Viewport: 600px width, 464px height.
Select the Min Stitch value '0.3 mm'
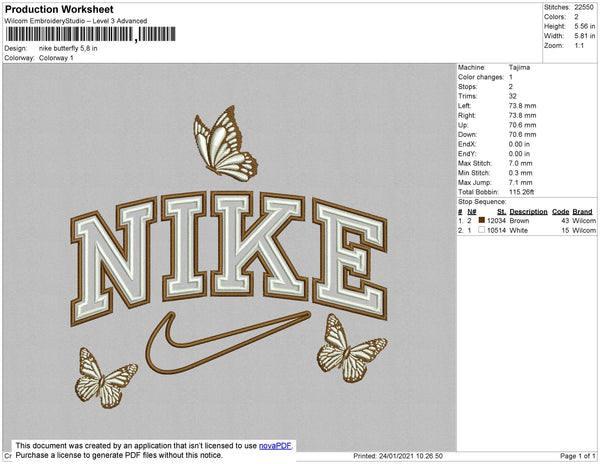[520, 173]
